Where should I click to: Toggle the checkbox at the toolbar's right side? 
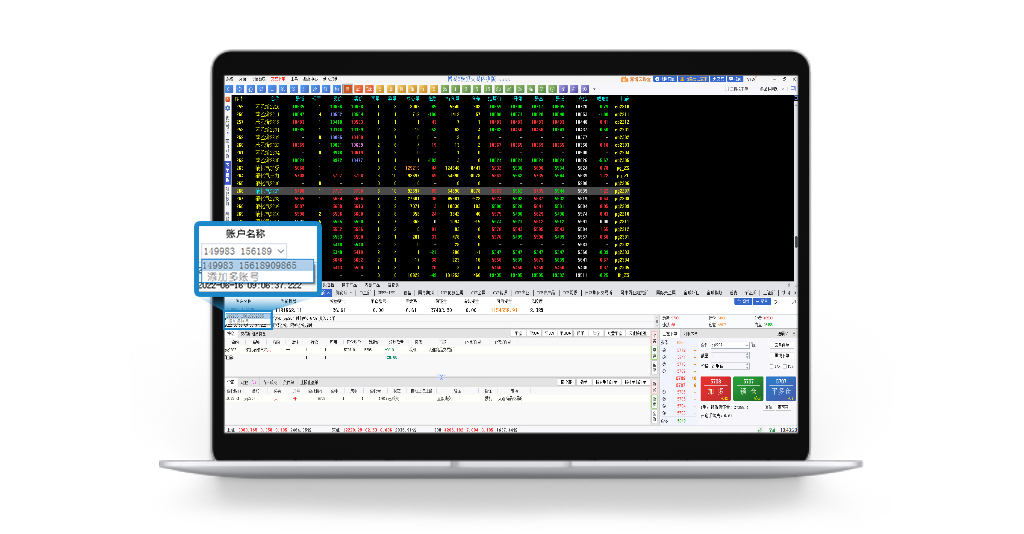727,89
